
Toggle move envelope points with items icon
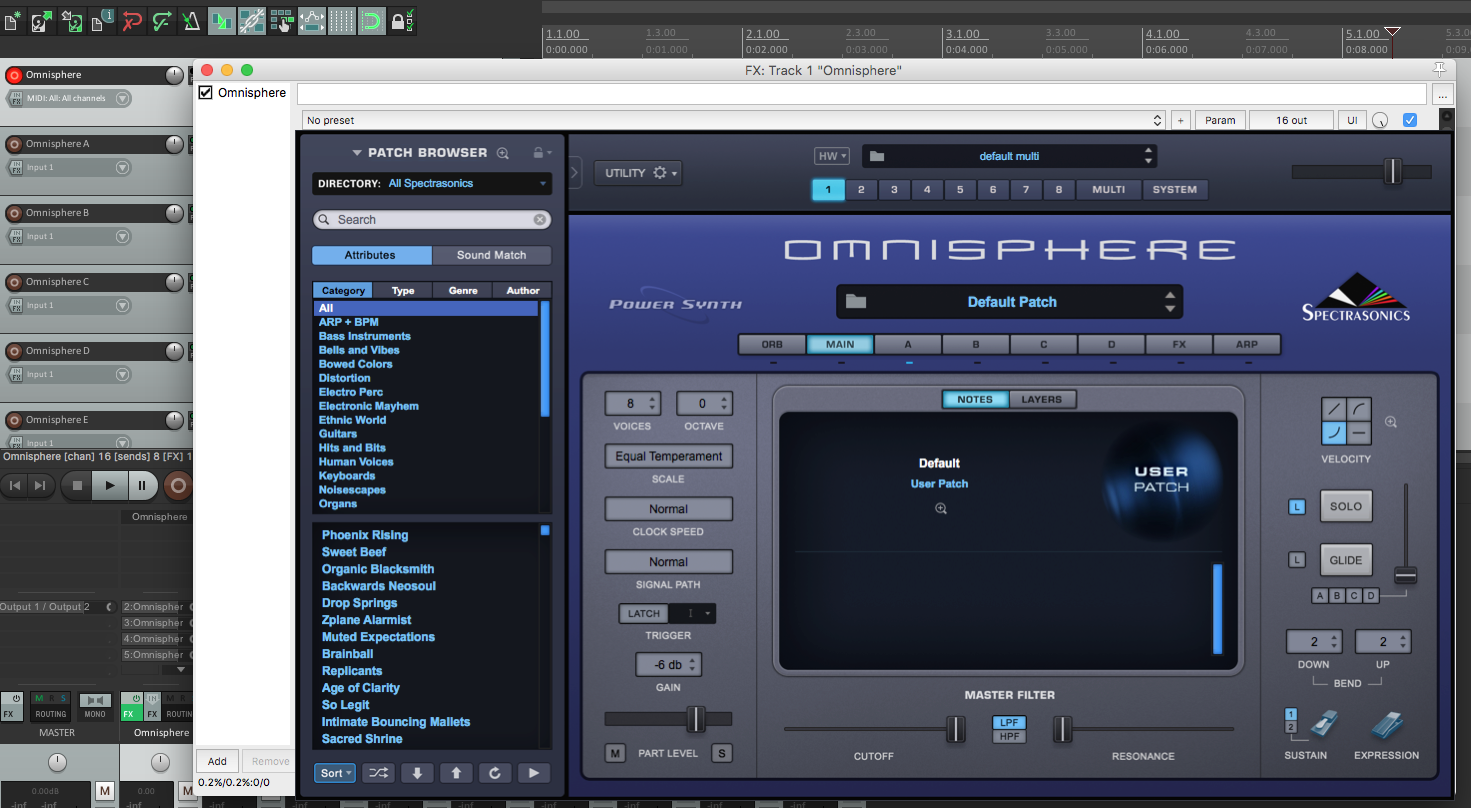tap(312, 20)
